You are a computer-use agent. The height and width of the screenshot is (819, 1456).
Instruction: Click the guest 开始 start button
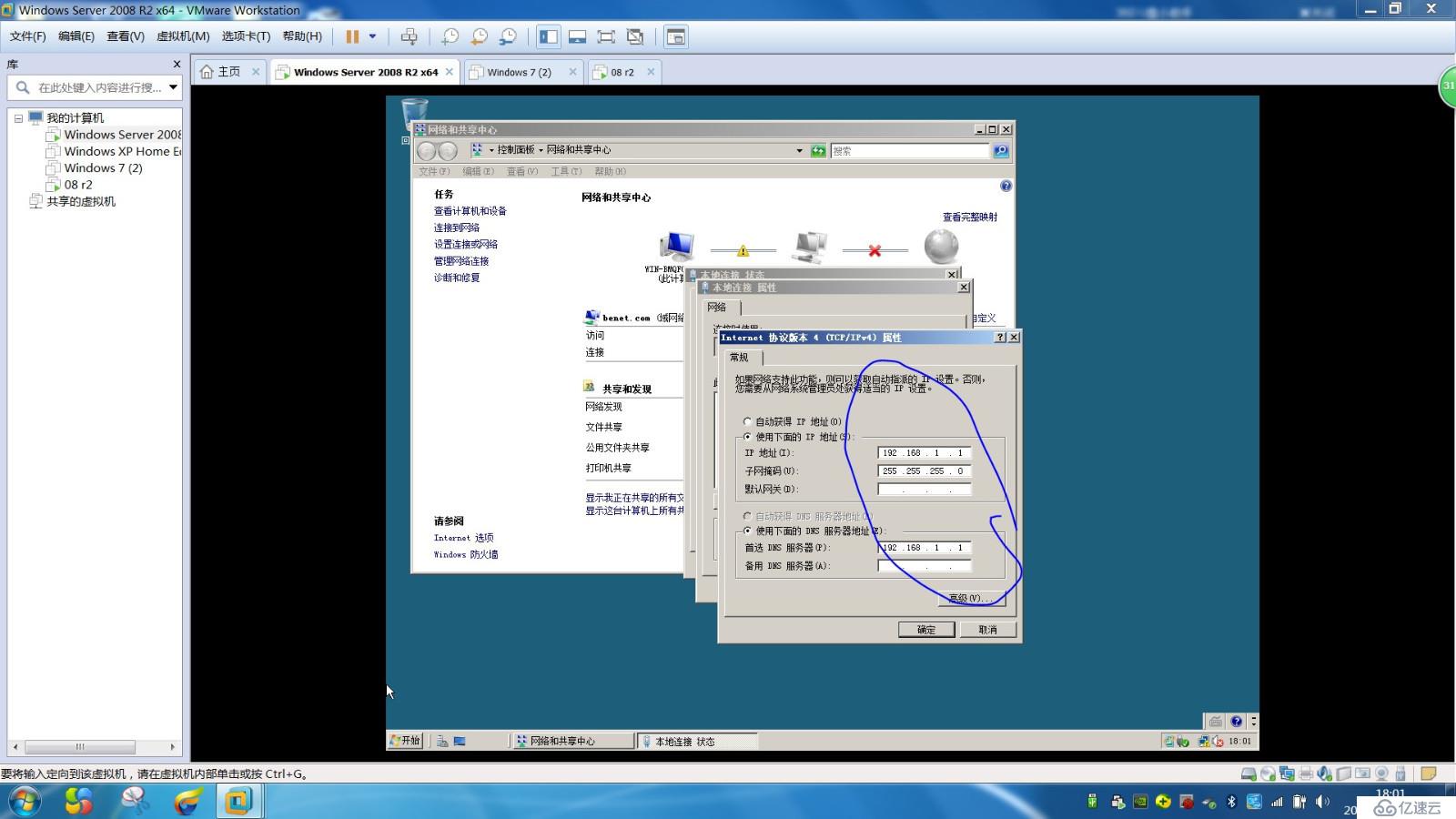[405, 741]
